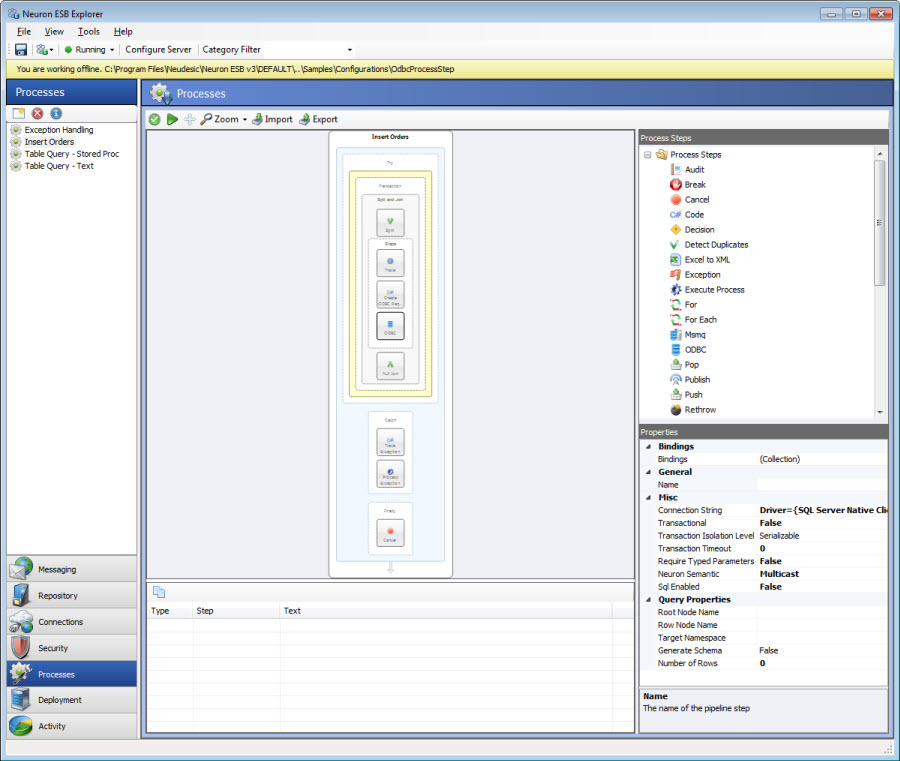Click the Configure Server button

pyautogui.click(x=158, y=50)
